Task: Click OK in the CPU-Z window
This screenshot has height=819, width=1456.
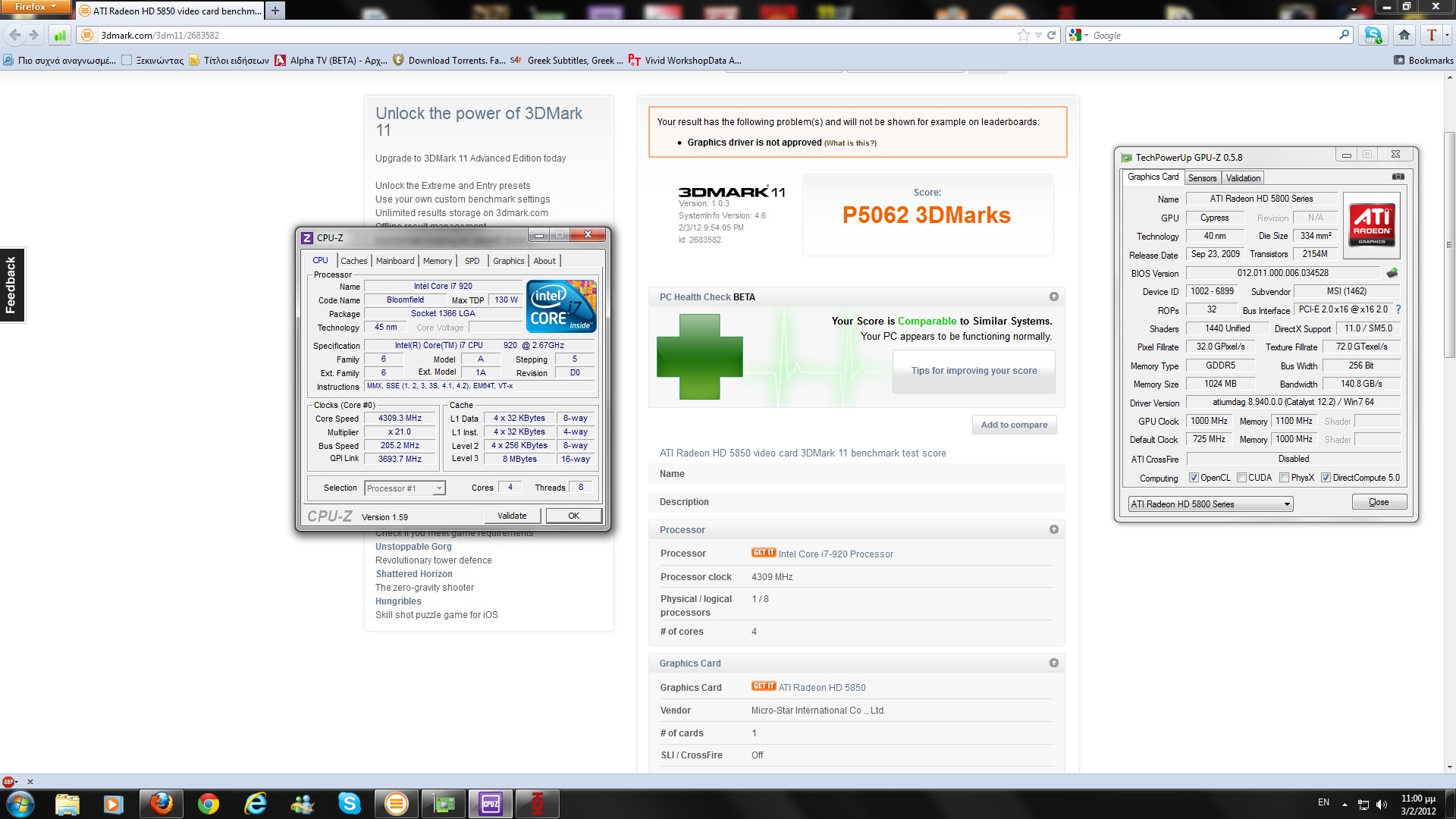Action: (573, 516)
